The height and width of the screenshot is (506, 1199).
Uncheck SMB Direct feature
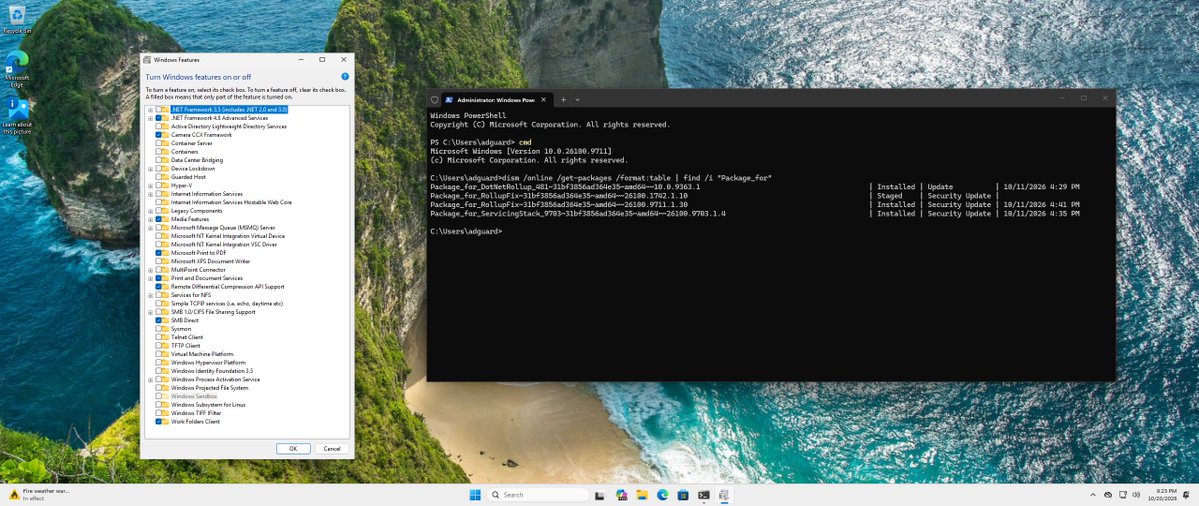click(158, 320)
